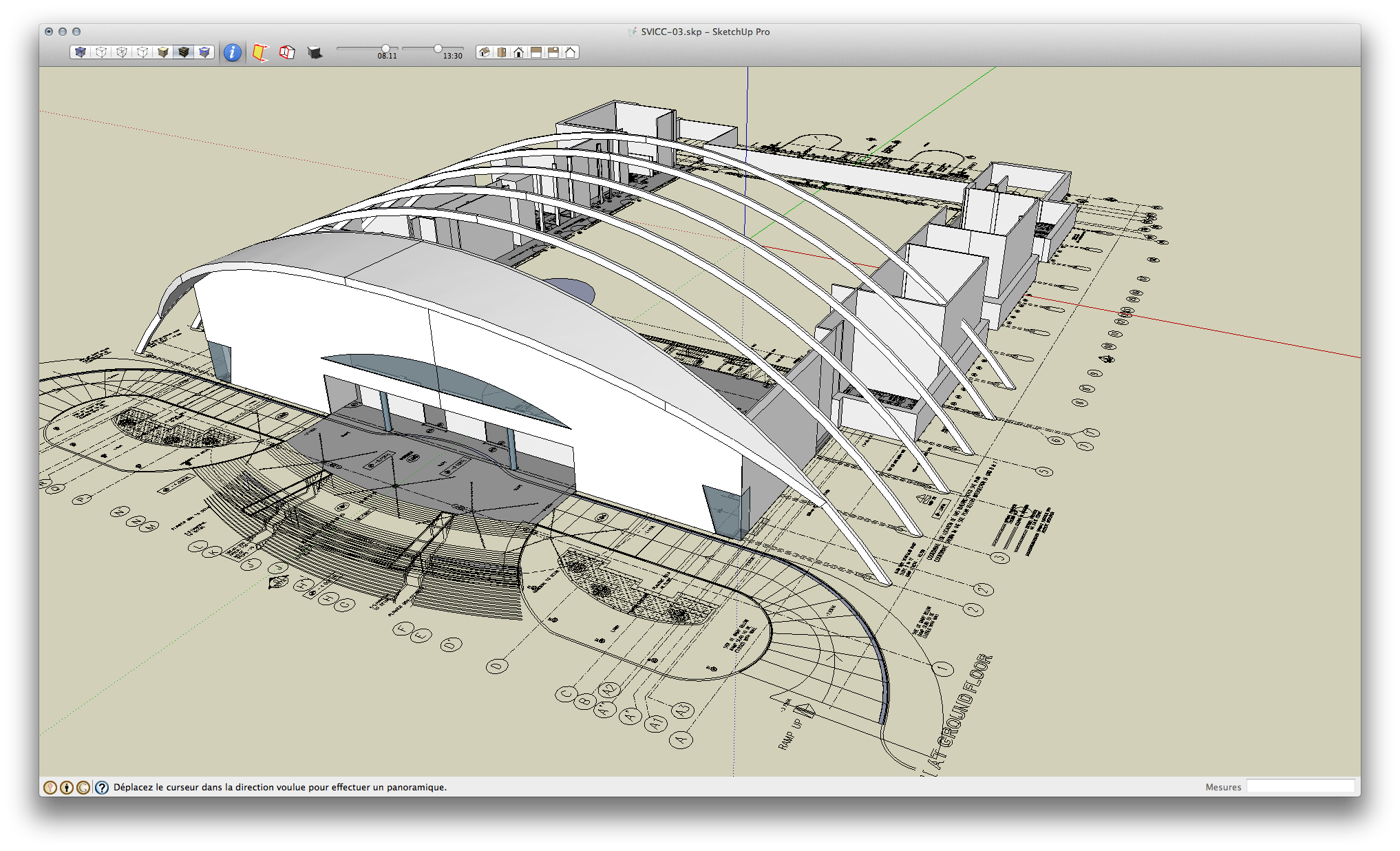
Task: Switch to Iso standard view
Action: (x=485, y=52)
